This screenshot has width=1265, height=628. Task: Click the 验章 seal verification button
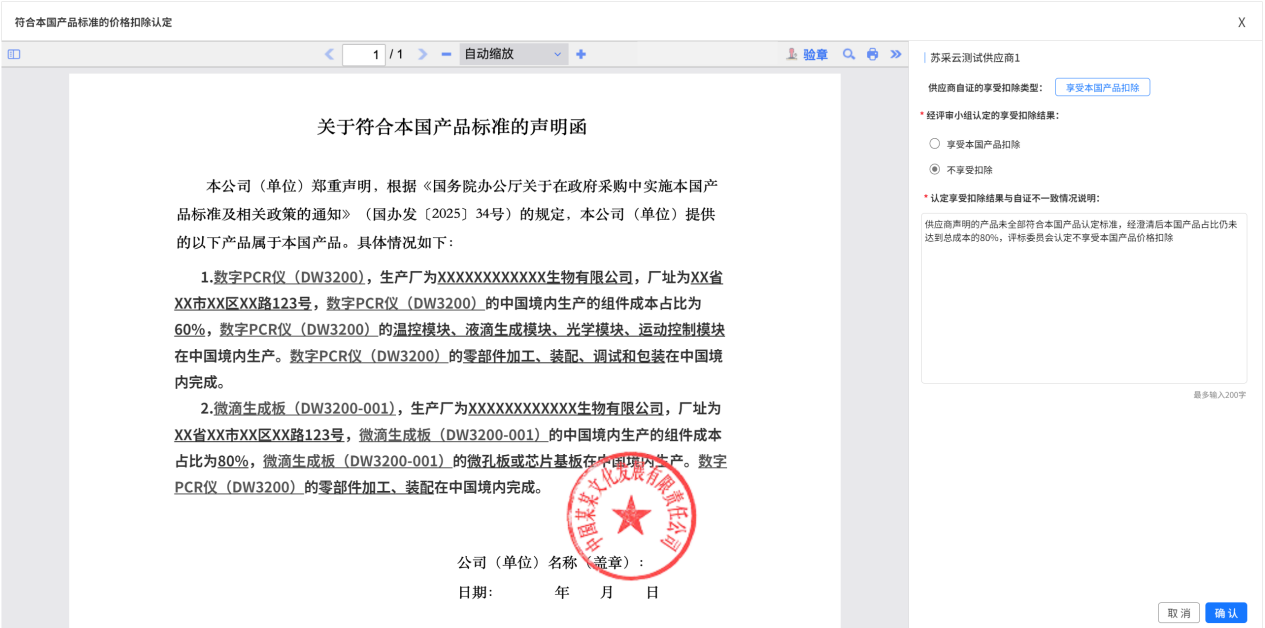pyautogui.click(x=807, y=54)
